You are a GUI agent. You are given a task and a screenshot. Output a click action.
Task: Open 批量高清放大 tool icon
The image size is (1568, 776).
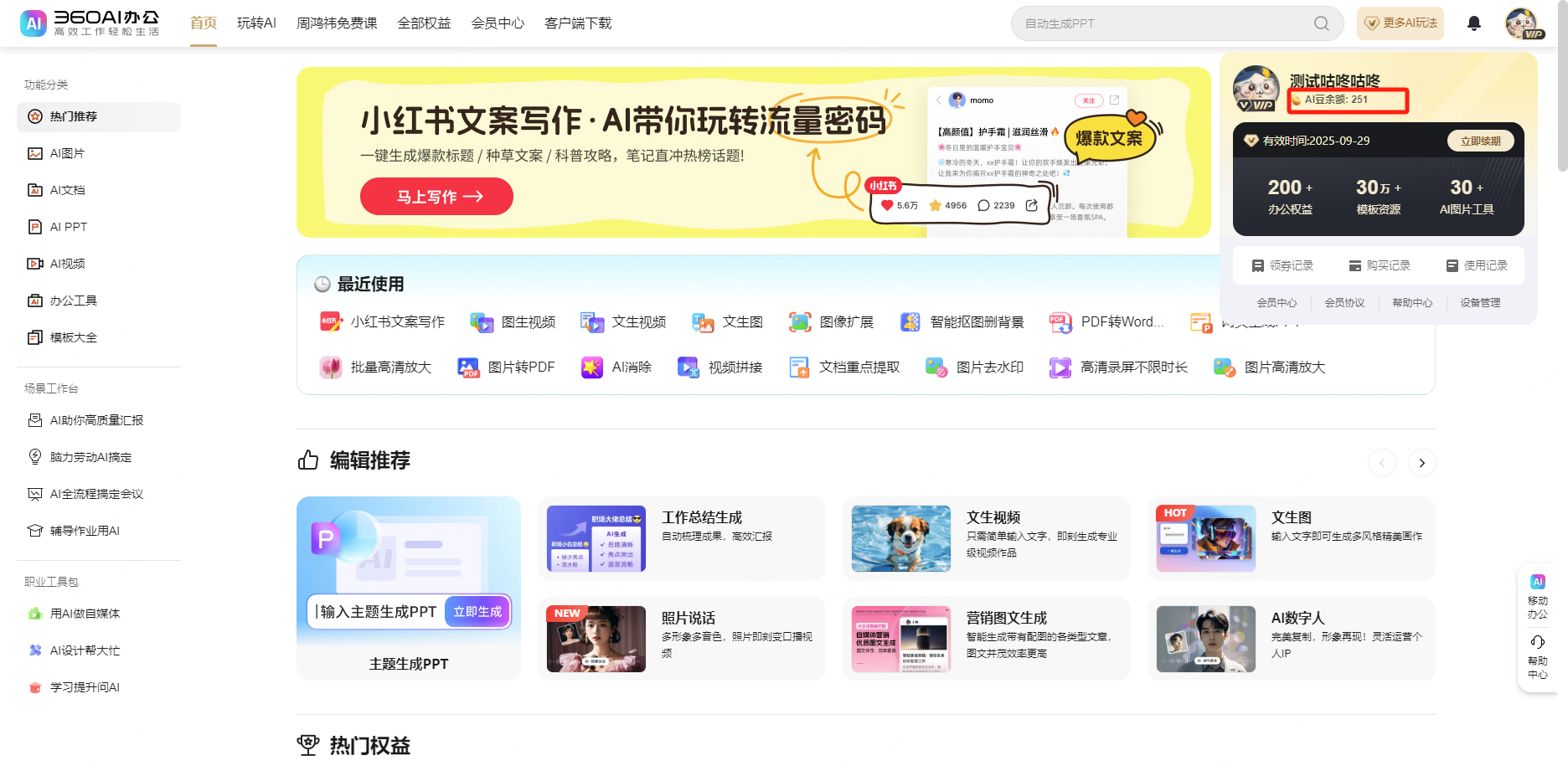pos(331,367)
